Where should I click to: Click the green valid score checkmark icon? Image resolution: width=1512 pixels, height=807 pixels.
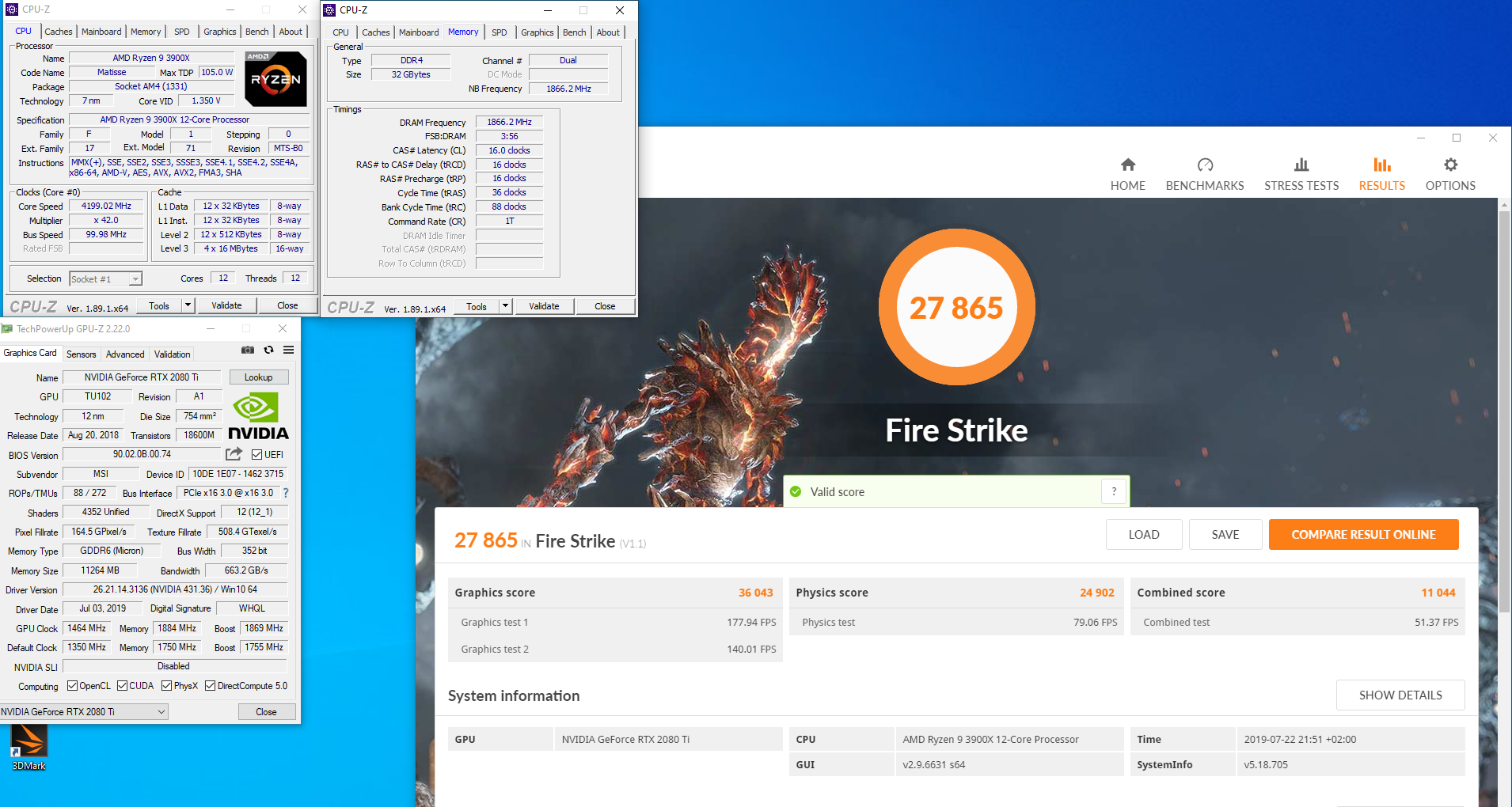(796, 491)
